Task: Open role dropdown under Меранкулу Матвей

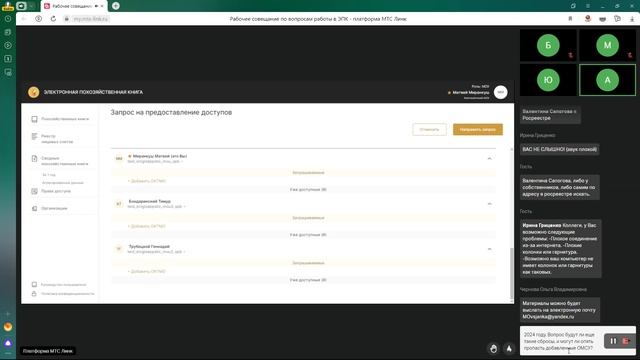Action: click(155, 162)
